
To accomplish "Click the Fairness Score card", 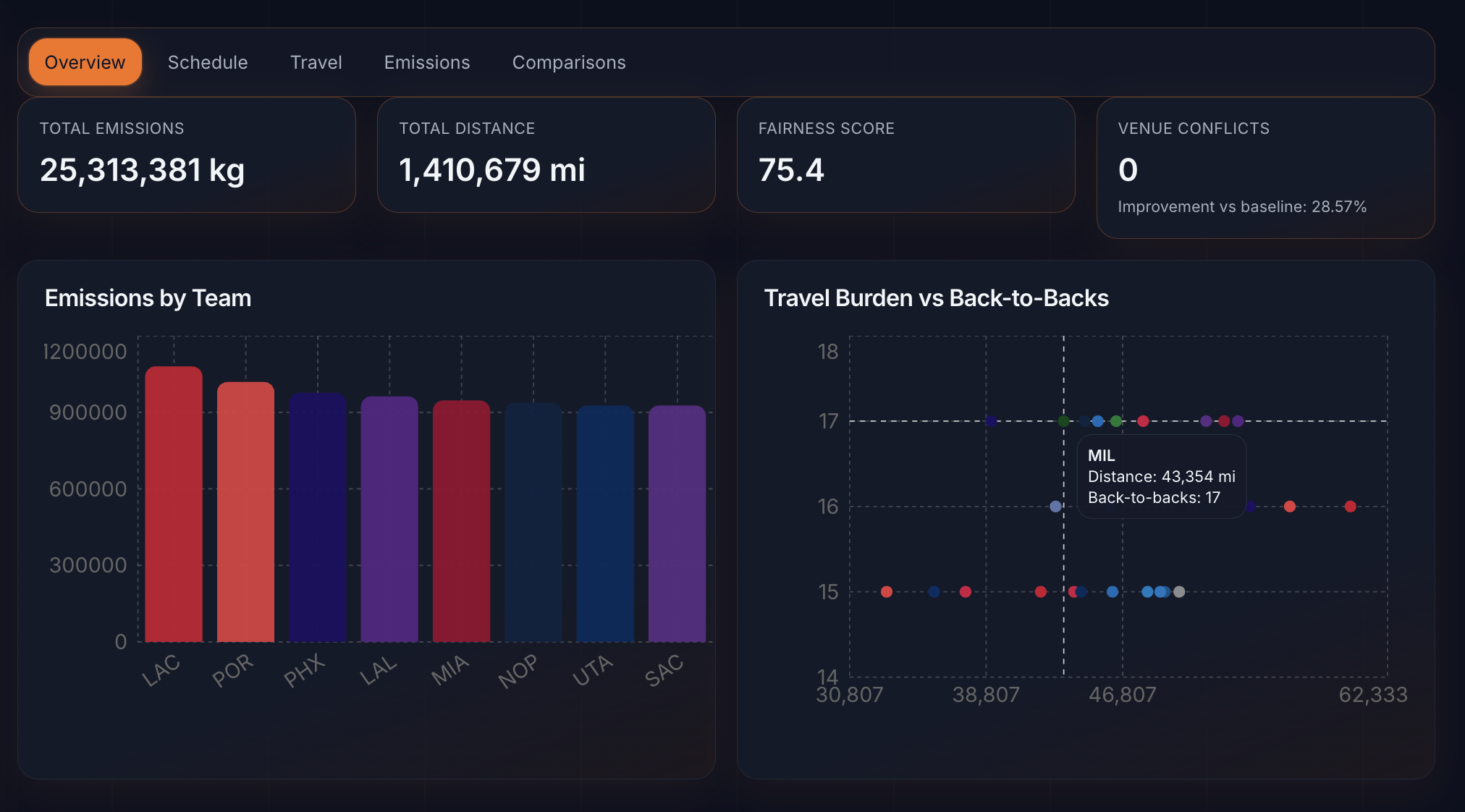I will (905, 155).
